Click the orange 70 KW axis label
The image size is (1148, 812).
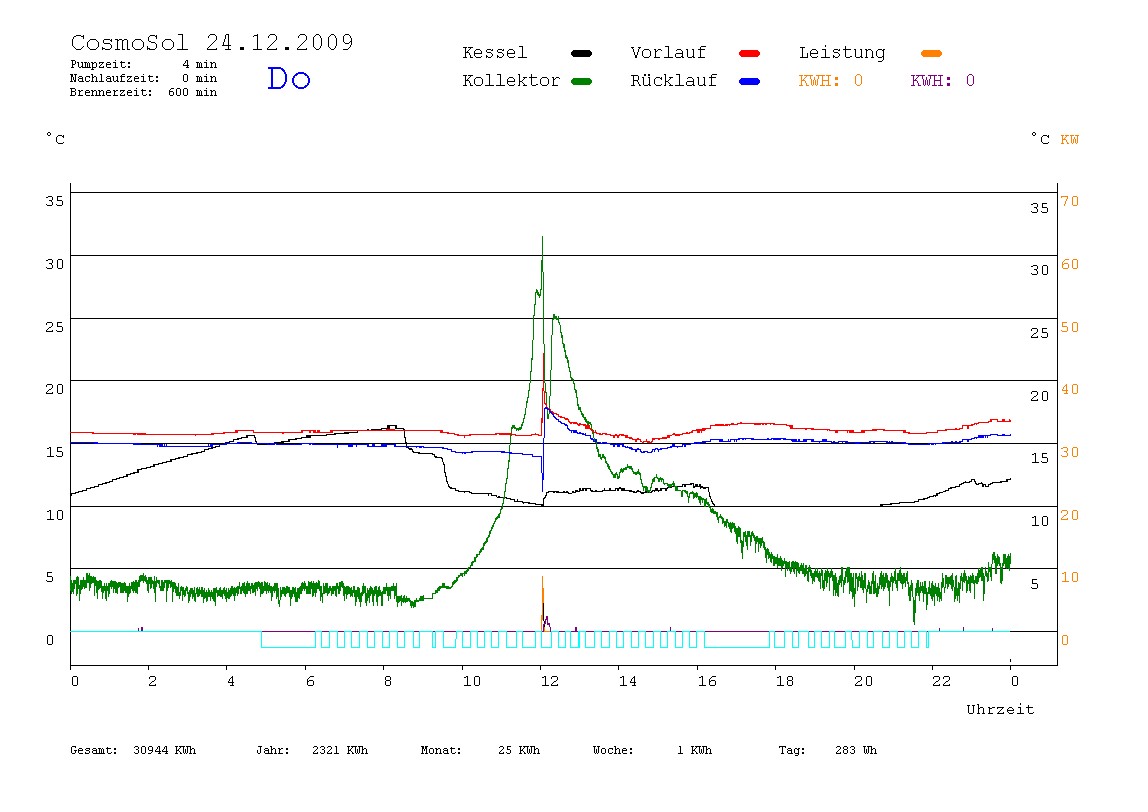[1070, 201]
